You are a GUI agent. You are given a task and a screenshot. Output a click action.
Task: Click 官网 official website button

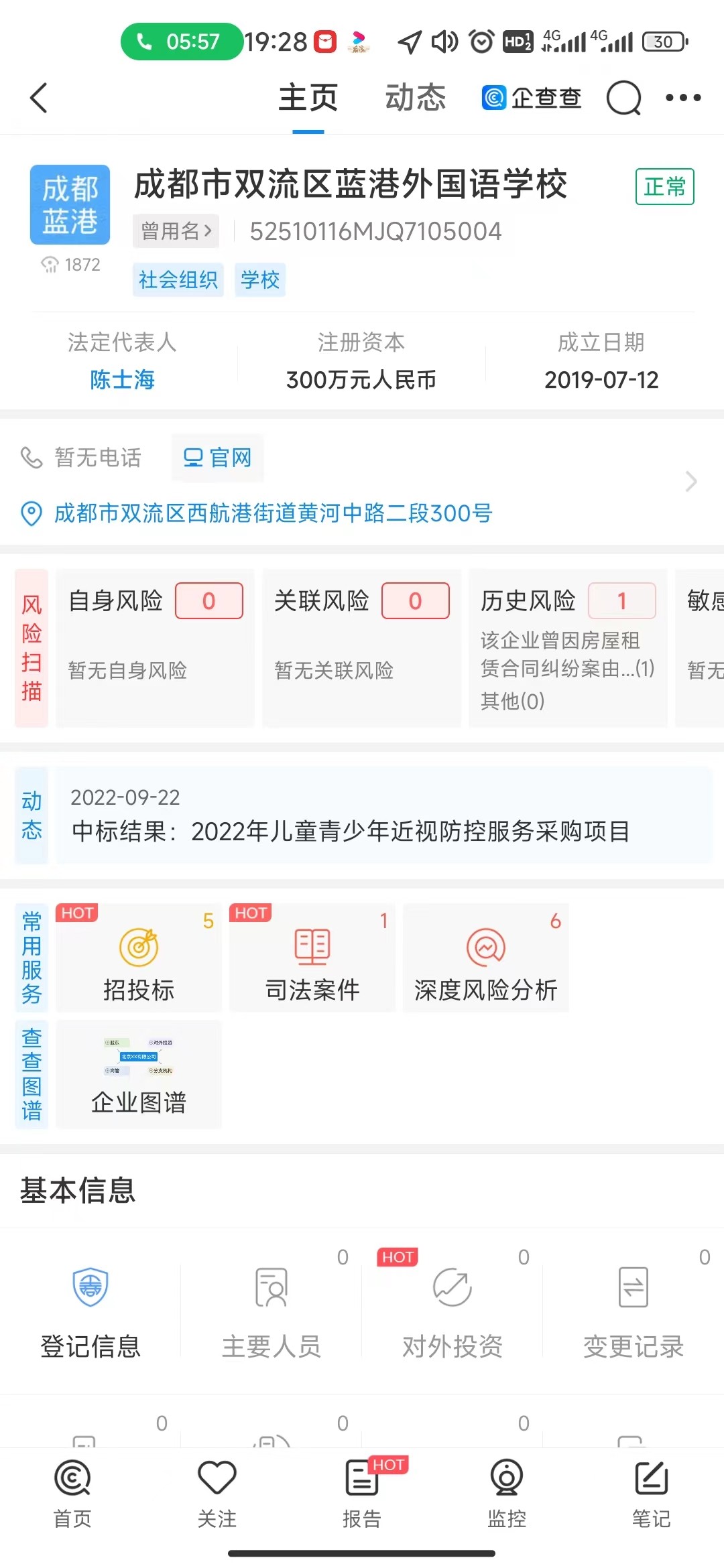[x=217, y=458]
